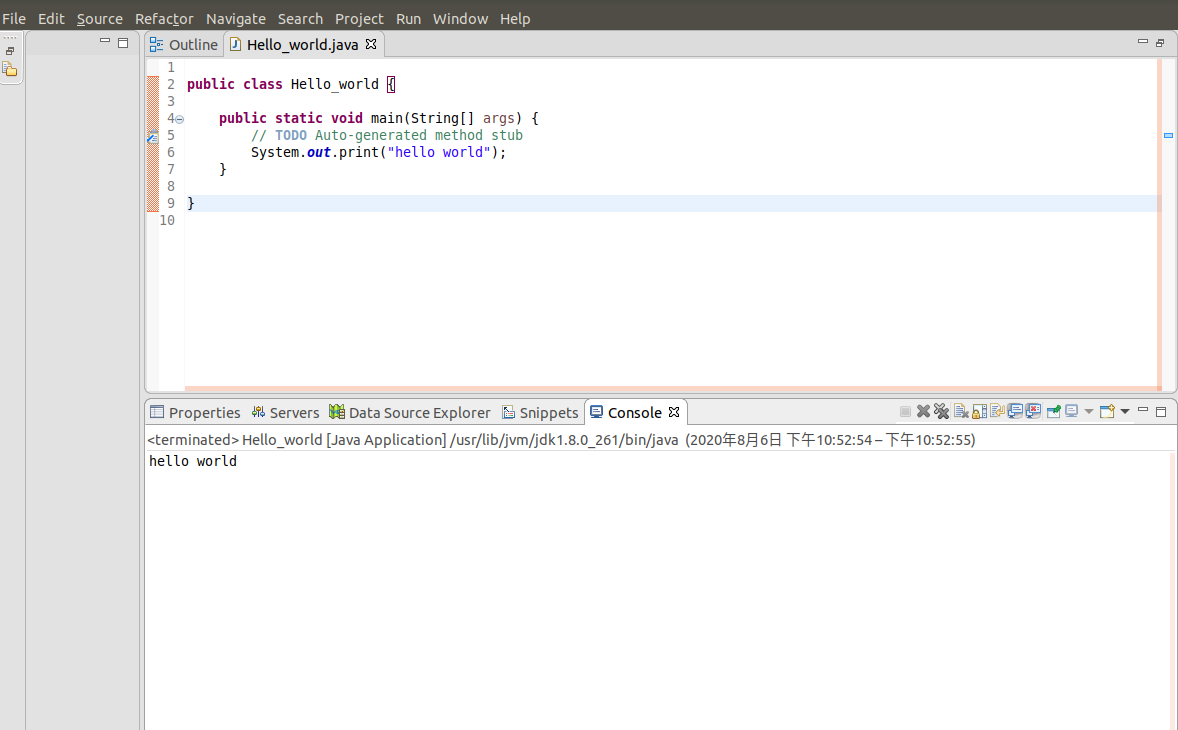Collapse the main method fold at line 4

tap(180, 119)
